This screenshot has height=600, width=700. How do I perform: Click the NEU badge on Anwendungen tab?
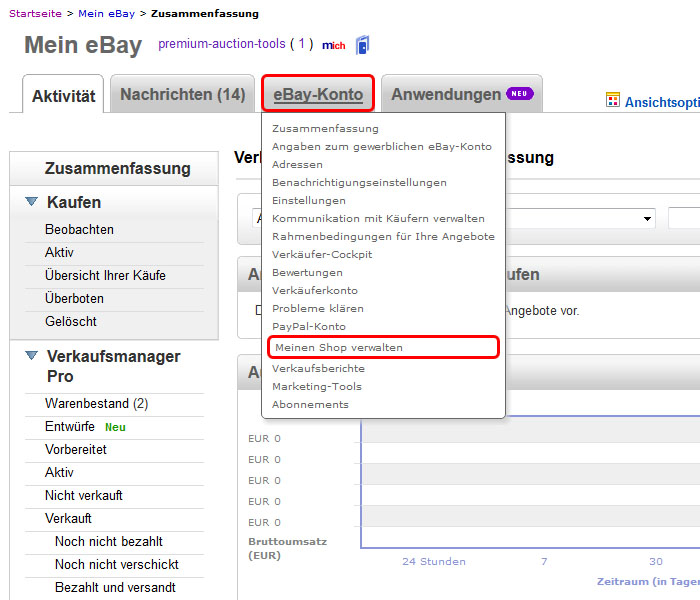(x=519, y=93)
